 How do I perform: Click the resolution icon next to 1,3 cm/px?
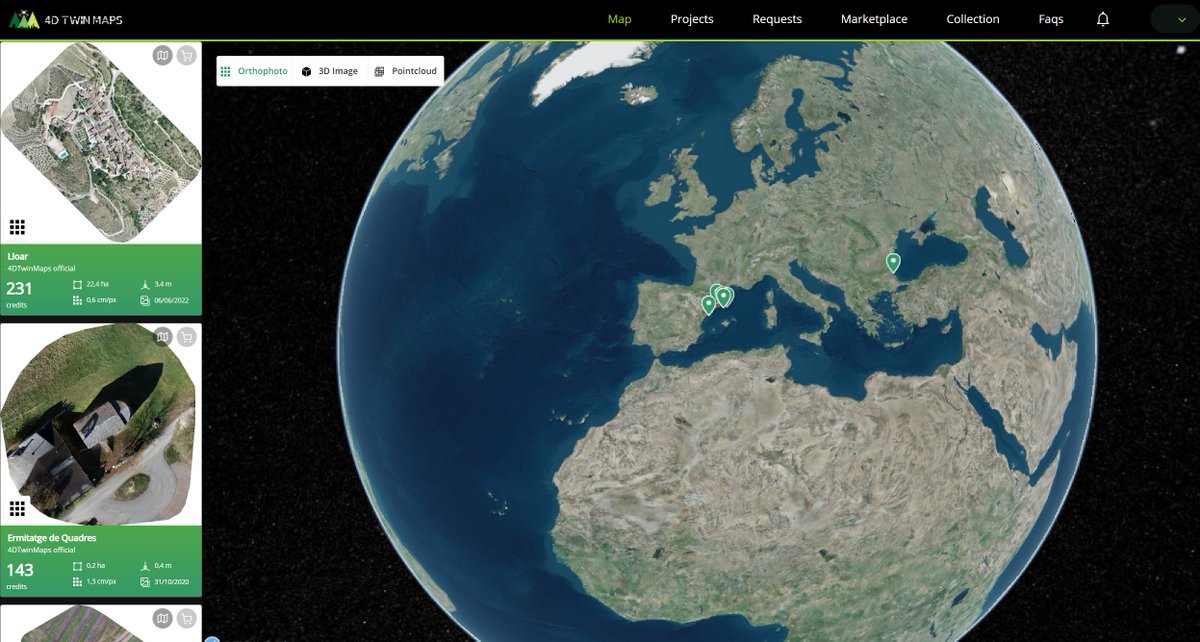(78, 581)
